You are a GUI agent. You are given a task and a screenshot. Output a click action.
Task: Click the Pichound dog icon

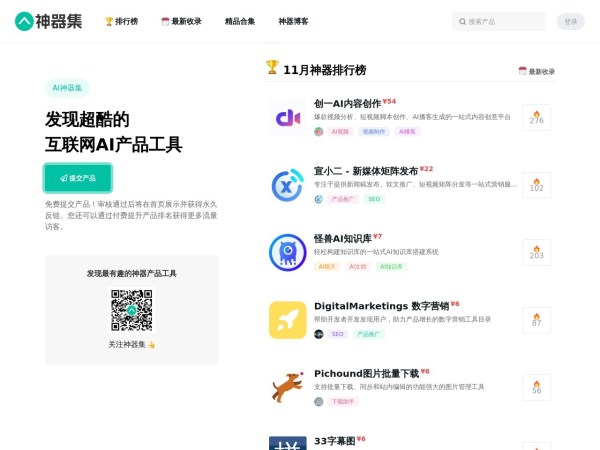[287, 387]
